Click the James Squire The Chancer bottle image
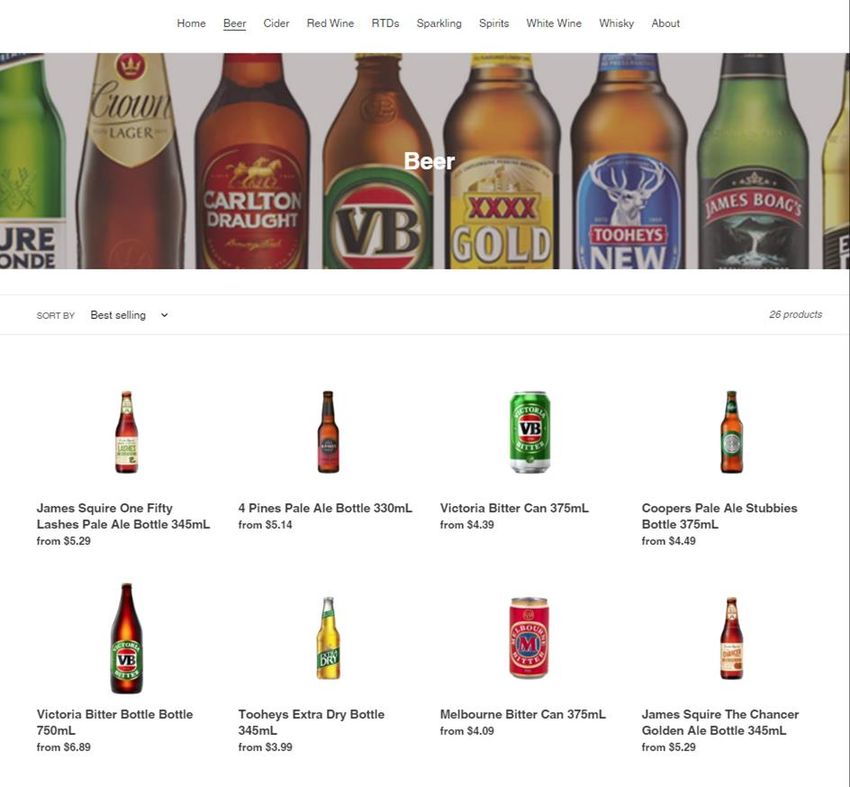Image resolution: width=850 pixels, height=787 pixels. point(732,638)
